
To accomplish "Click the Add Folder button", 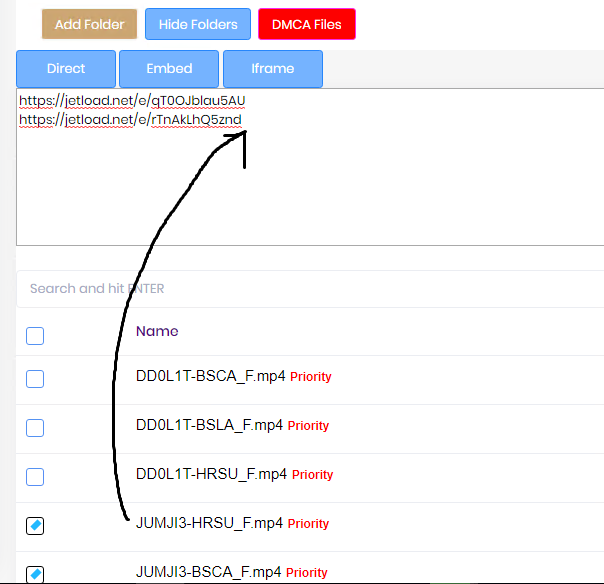I will (x=89, y=25).
